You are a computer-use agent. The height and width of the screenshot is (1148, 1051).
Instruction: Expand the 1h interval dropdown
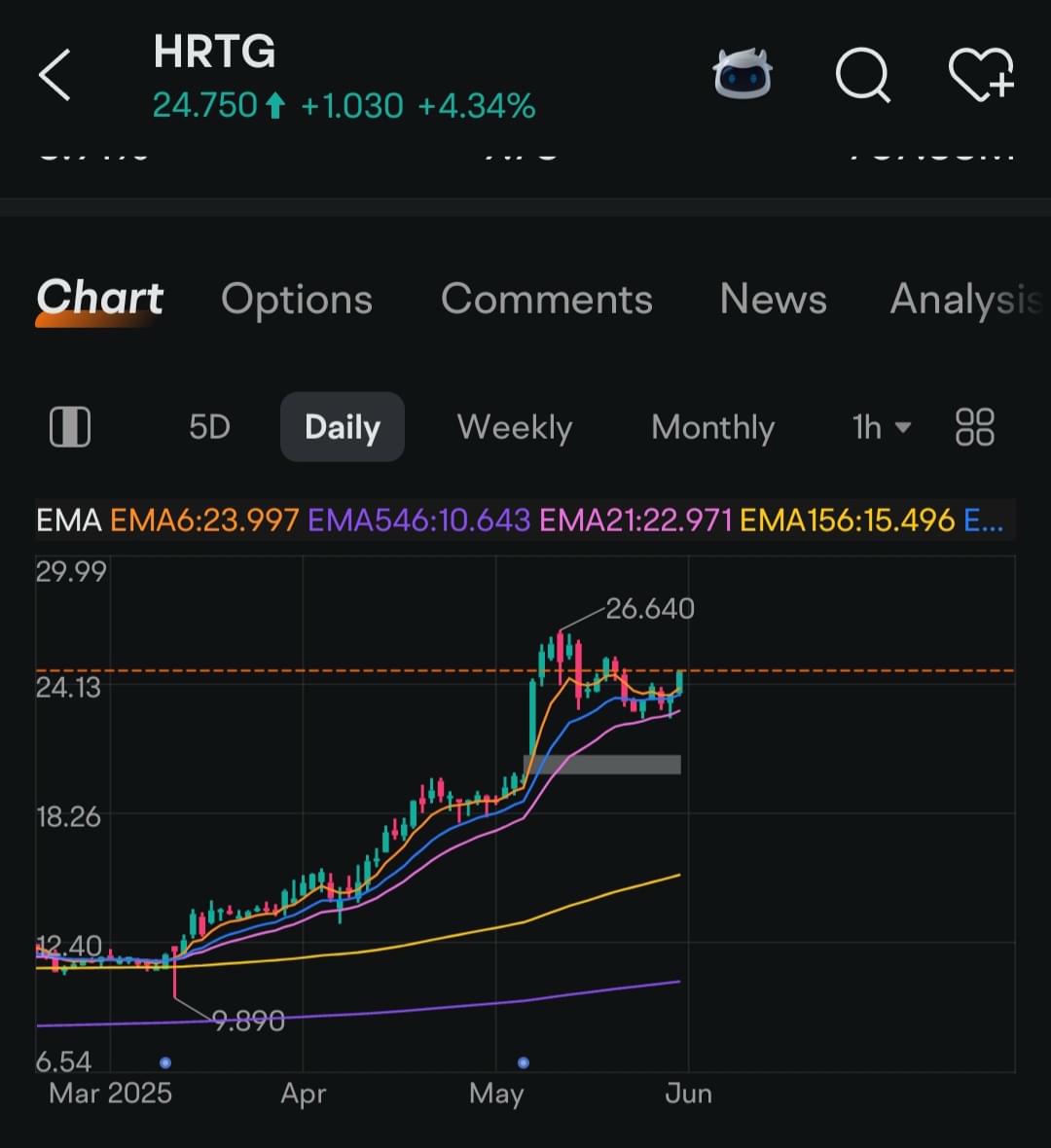click(882, 427)
